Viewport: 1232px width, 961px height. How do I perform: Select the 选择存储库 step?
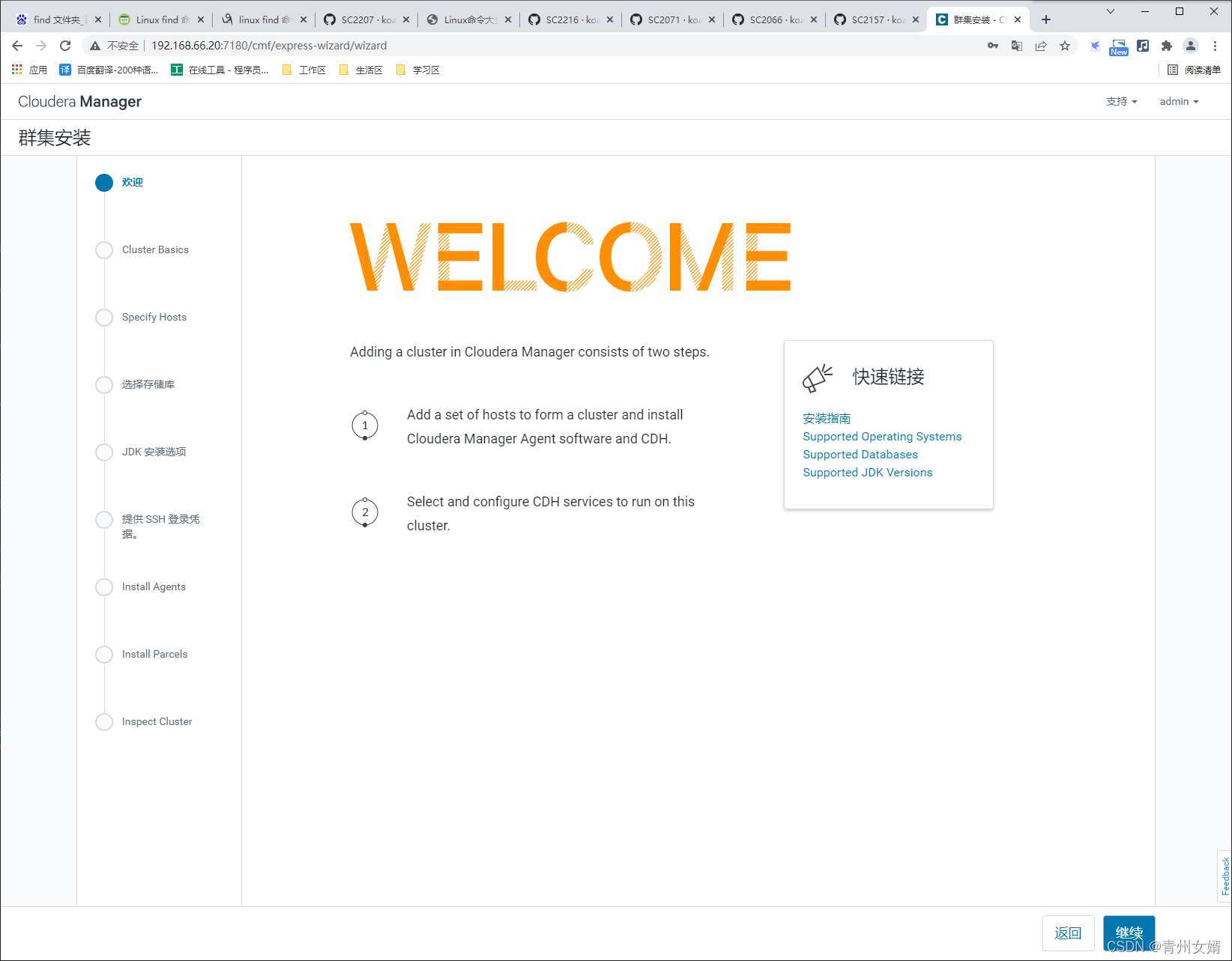click(135, 384)
